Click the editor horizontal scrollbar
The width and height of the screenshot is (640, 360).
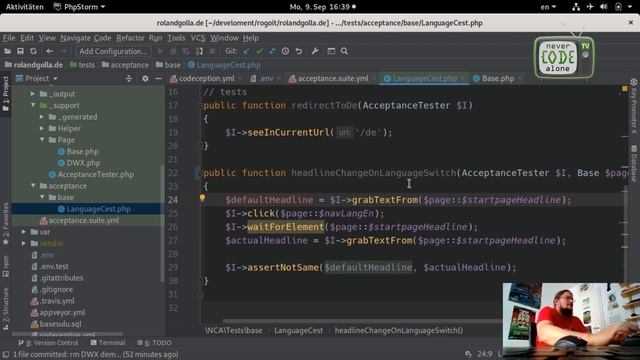coord(363,321)
